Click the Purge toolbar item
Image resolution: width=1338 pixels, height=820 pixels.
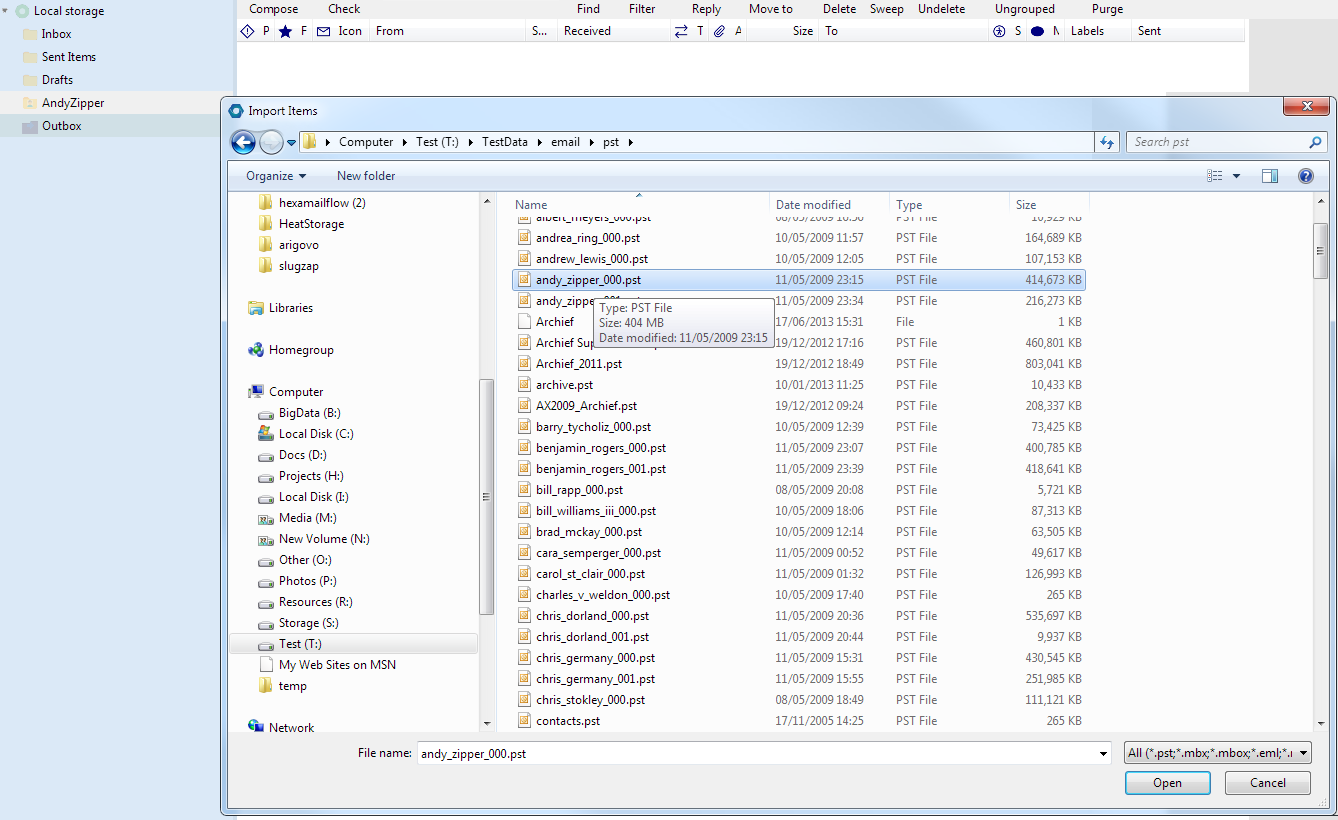coord(1107,9)
